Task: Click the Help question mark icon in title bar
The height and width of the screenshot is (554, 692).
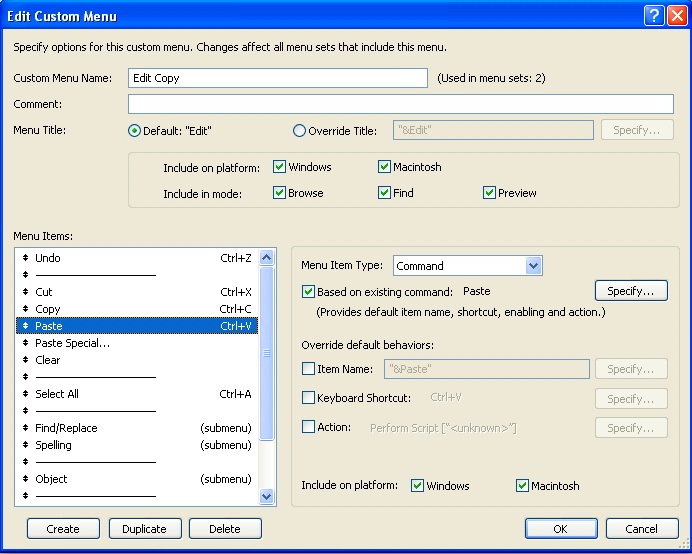Action: [x=653, y=16]
